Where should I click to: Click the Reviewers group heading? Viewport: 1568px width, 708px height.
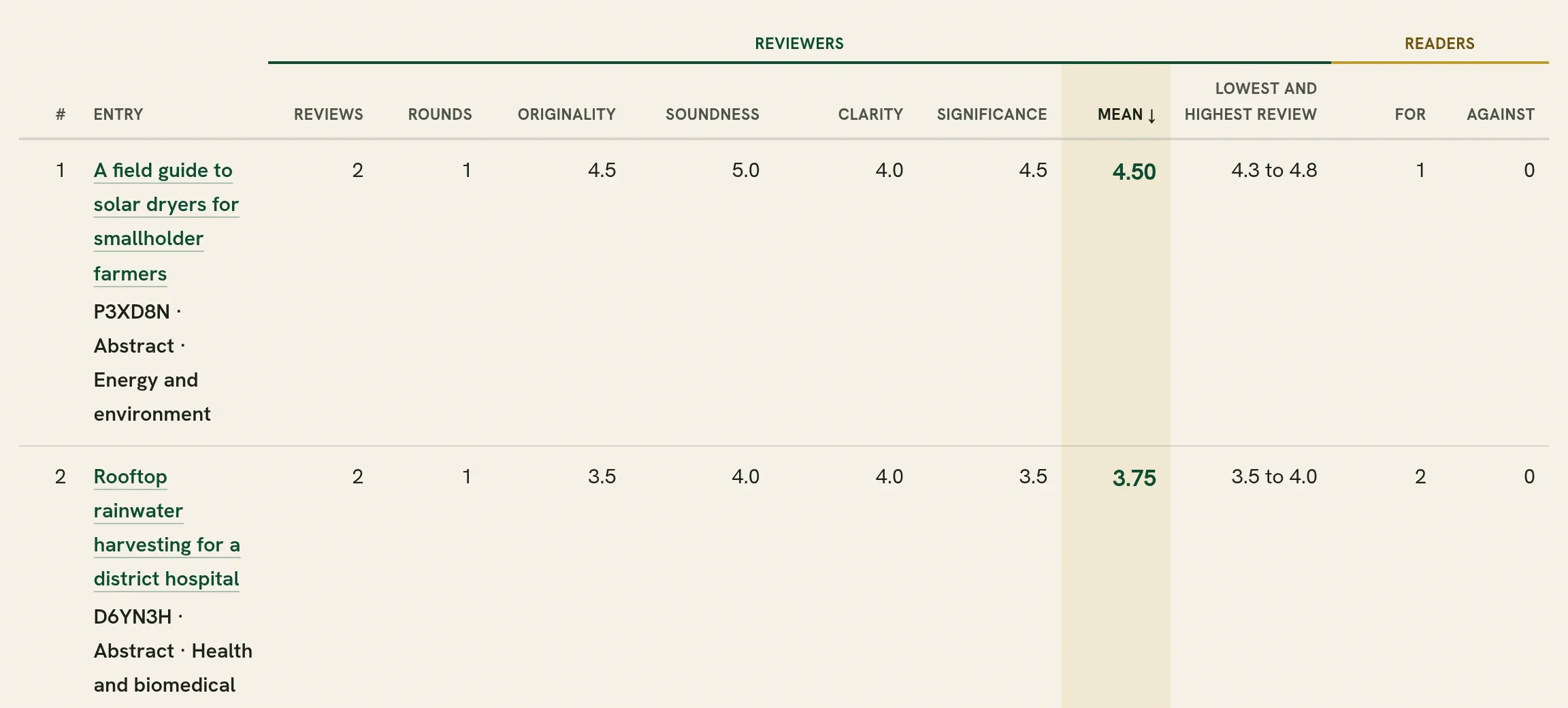pyautogui.click(x=799, y=44)
